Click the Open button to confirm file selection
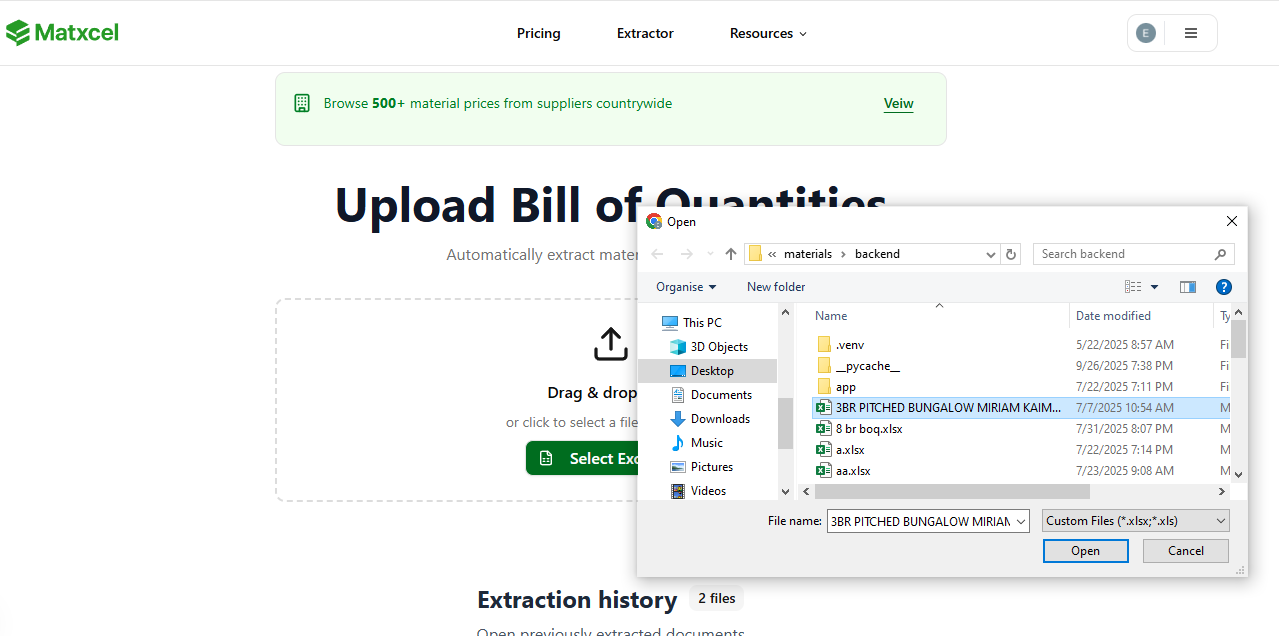 [x=1085, y=550]
